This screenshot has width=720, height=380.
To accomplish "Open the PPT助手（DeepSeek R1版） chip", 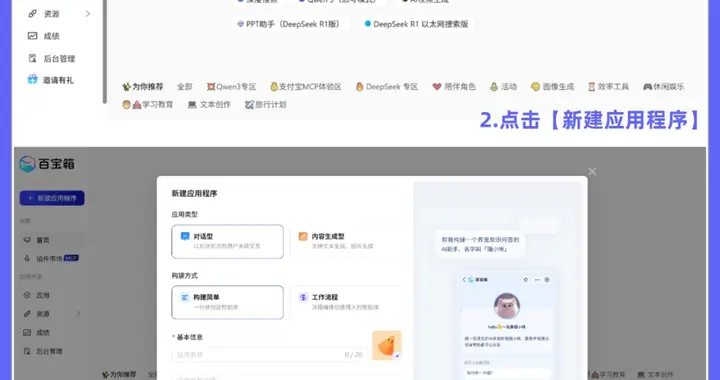I will (291, 24).
